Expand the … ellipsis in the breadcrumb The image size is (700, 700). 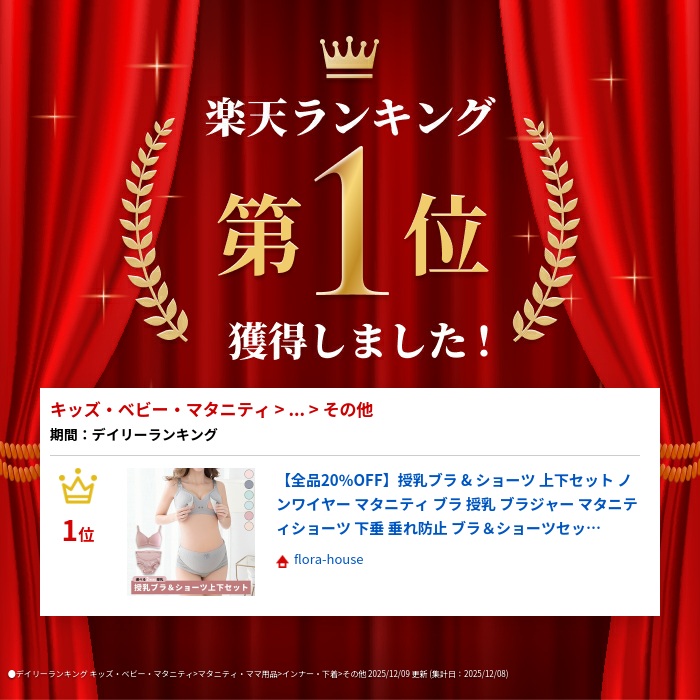[296, 411]
